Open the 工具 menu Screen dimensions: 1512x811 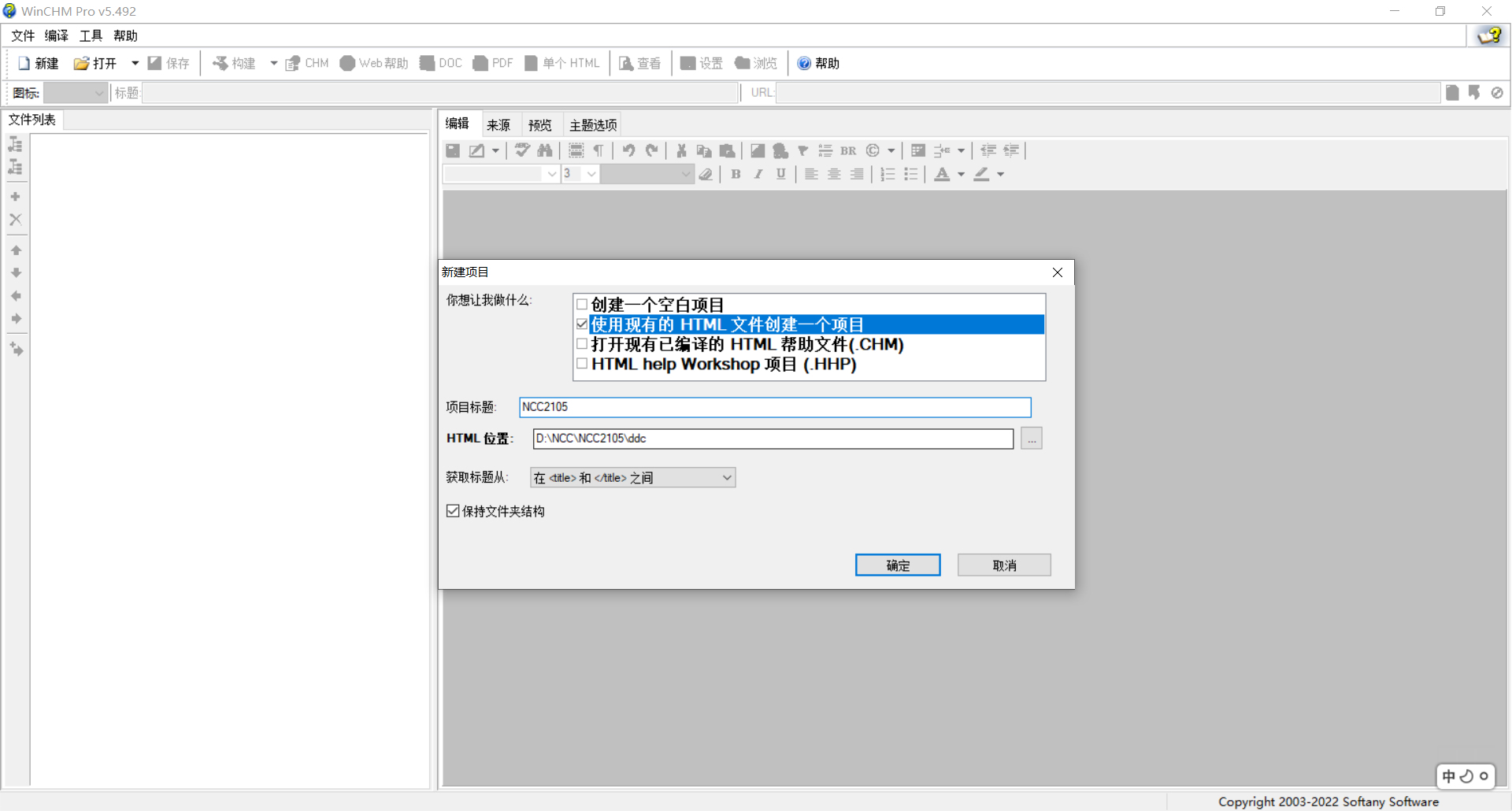point(90,35)
